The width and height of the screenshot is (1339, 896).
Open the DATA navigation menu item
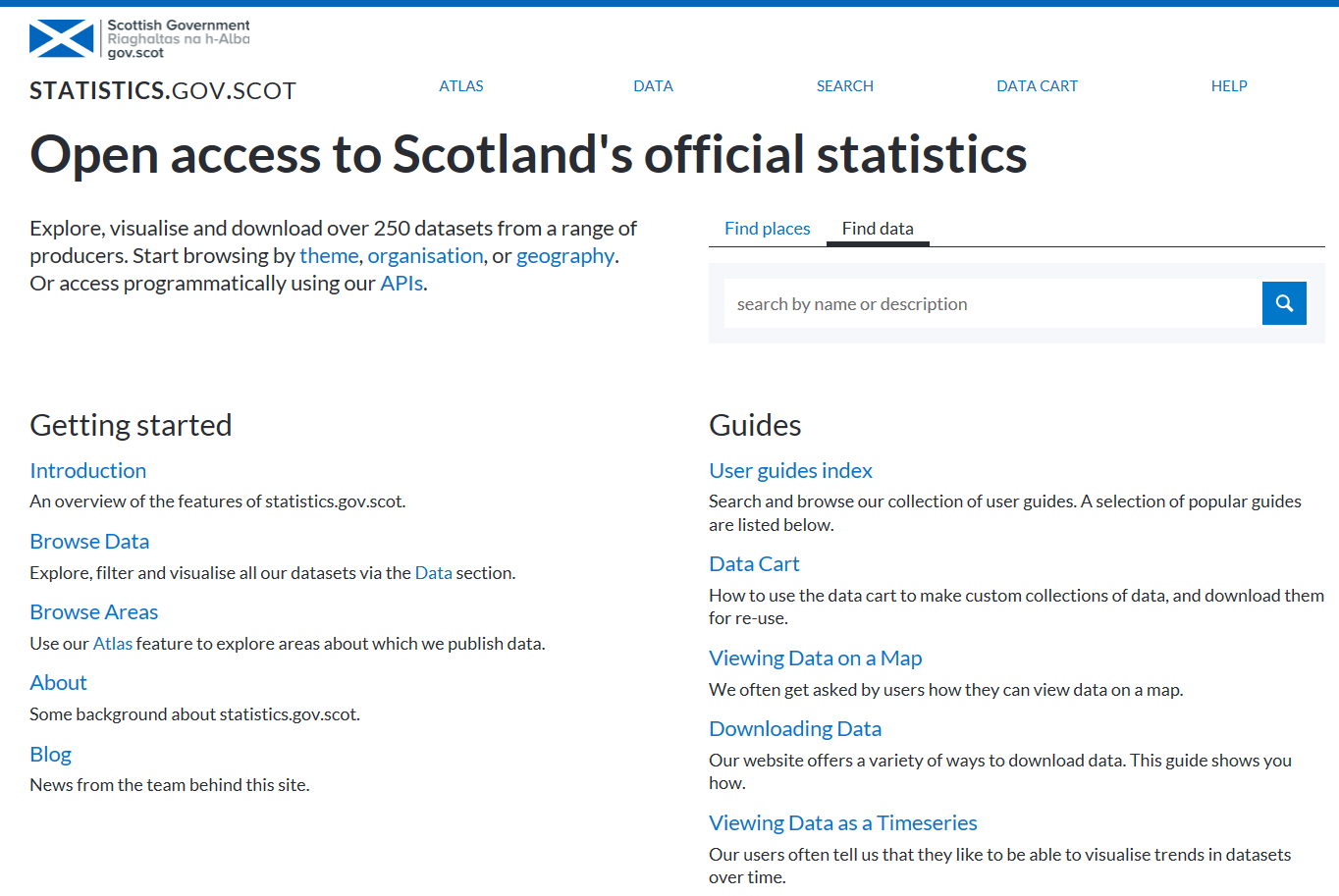653,86
